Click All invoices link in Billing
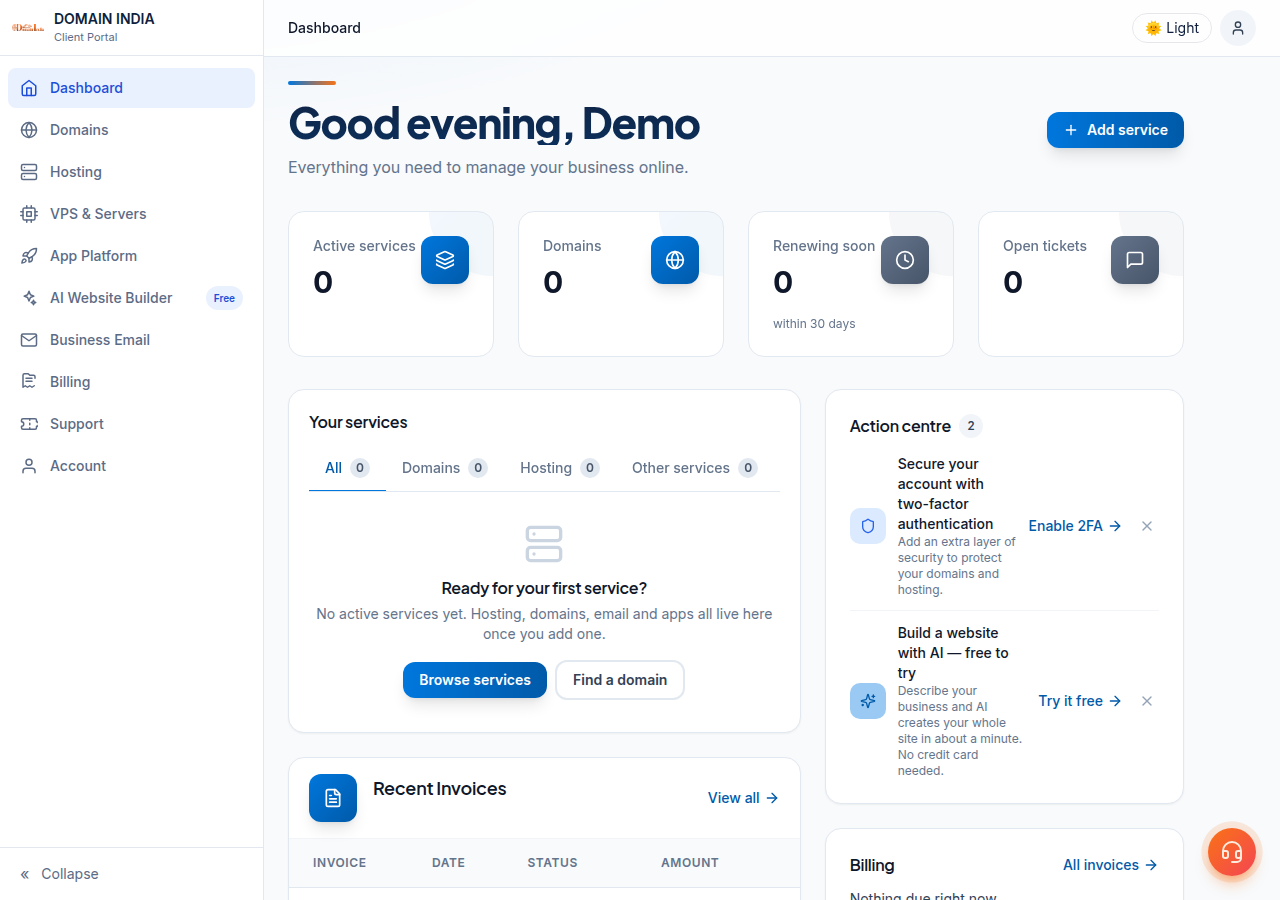Image resolution: width=1280 pixels, height=900 pixels. point(1110,865)
